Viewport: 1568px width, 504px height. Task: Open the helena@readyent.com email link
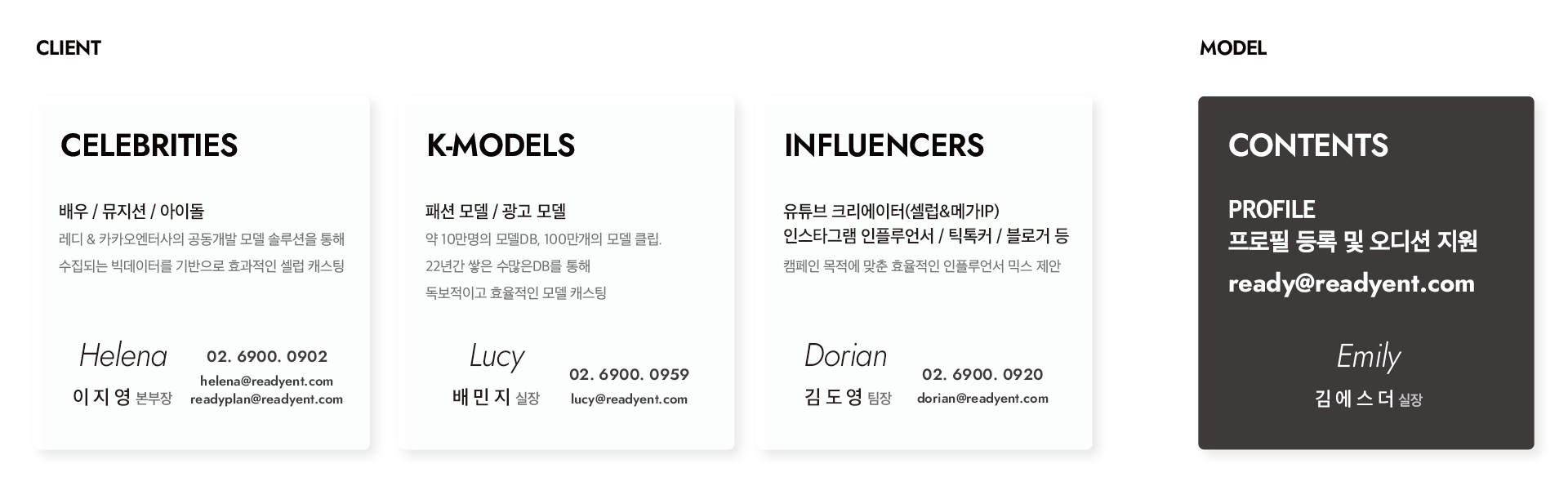coord(266,381)
